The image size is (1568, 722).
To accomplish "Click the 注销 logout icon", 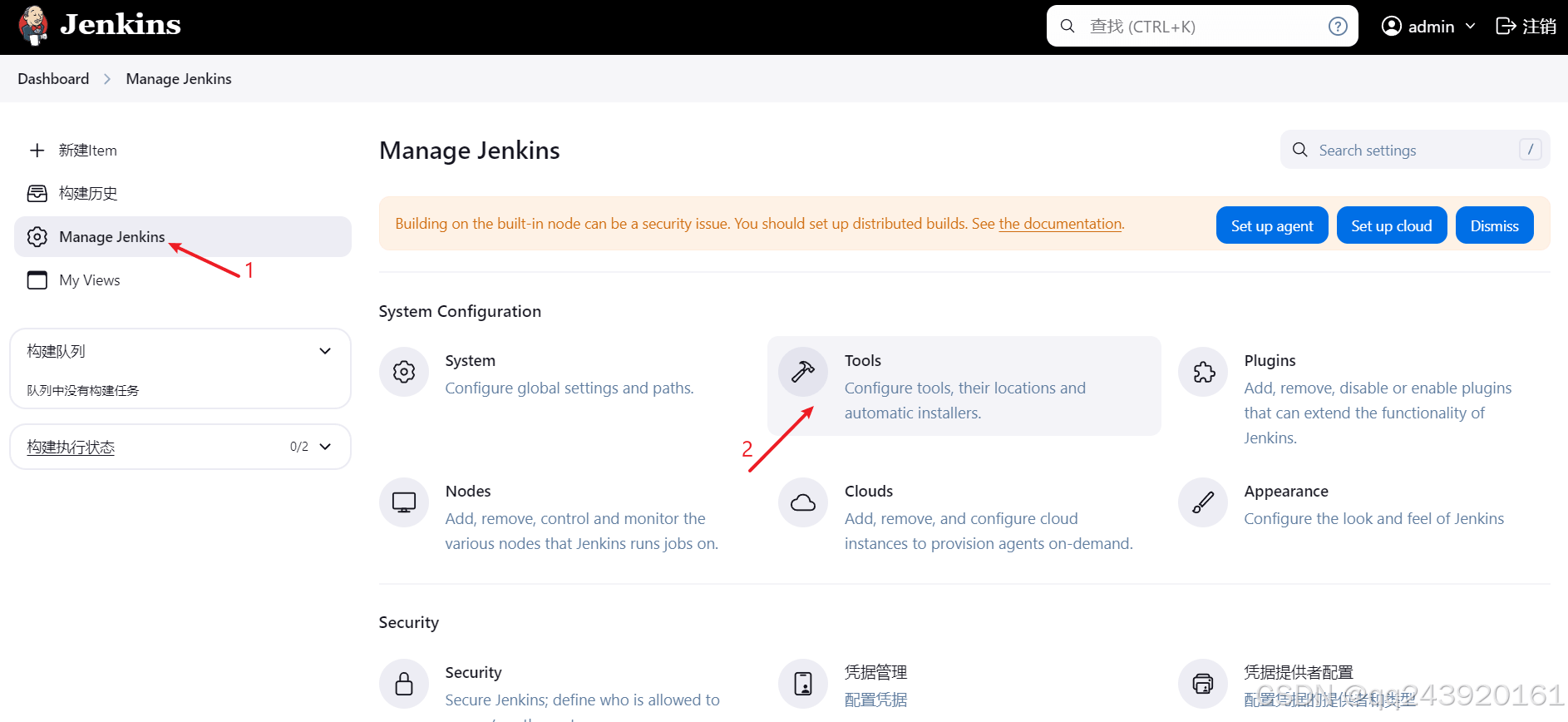I will (1505, 26).
